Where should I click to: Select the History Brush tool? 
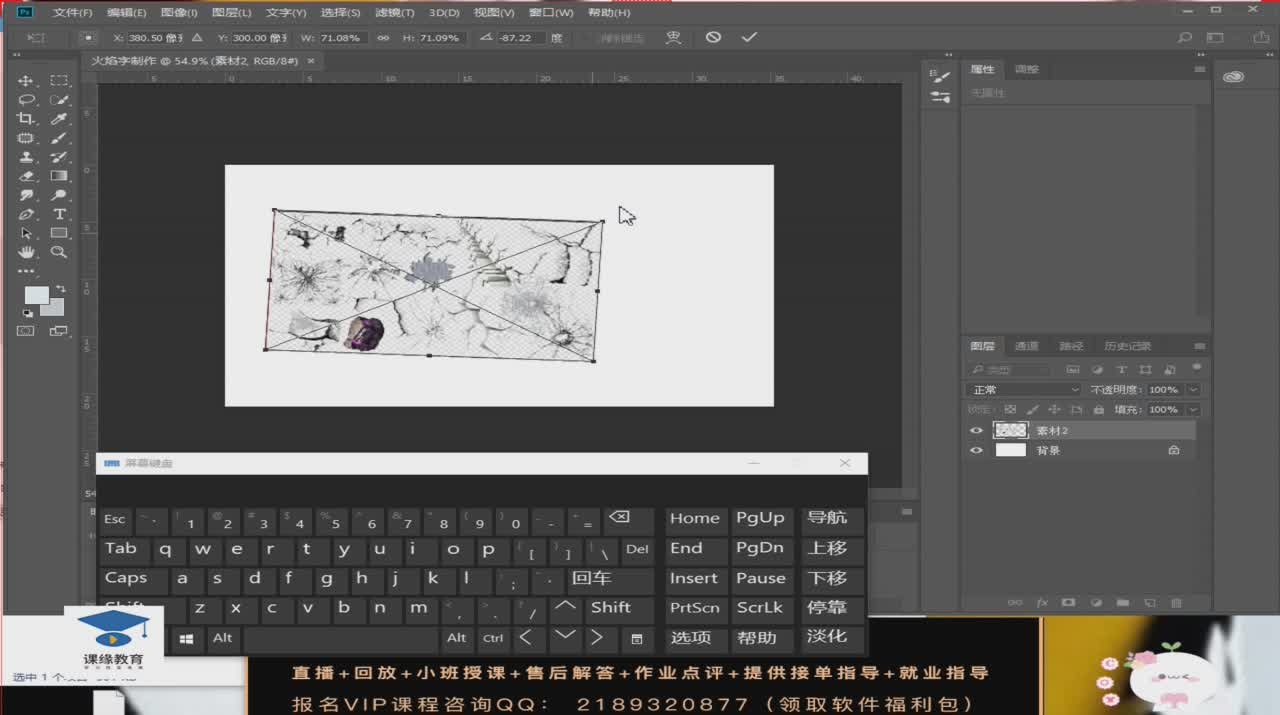(59, 157)
